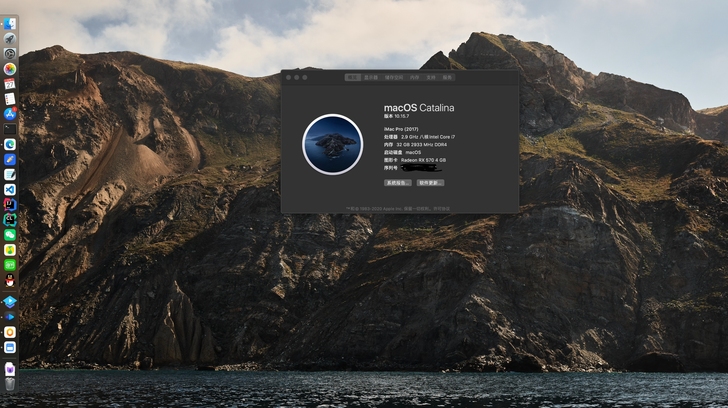
Task: Open IntelliJ IDEA from the dock
Action: pyautogui.click(x=10, y=204)
